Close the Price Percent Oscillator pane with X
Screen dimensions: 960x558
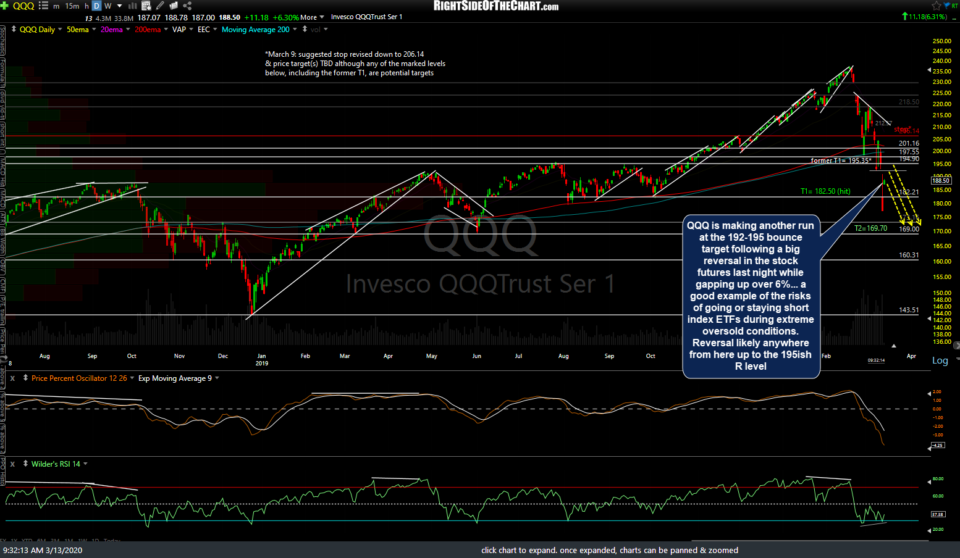point(13,379)
